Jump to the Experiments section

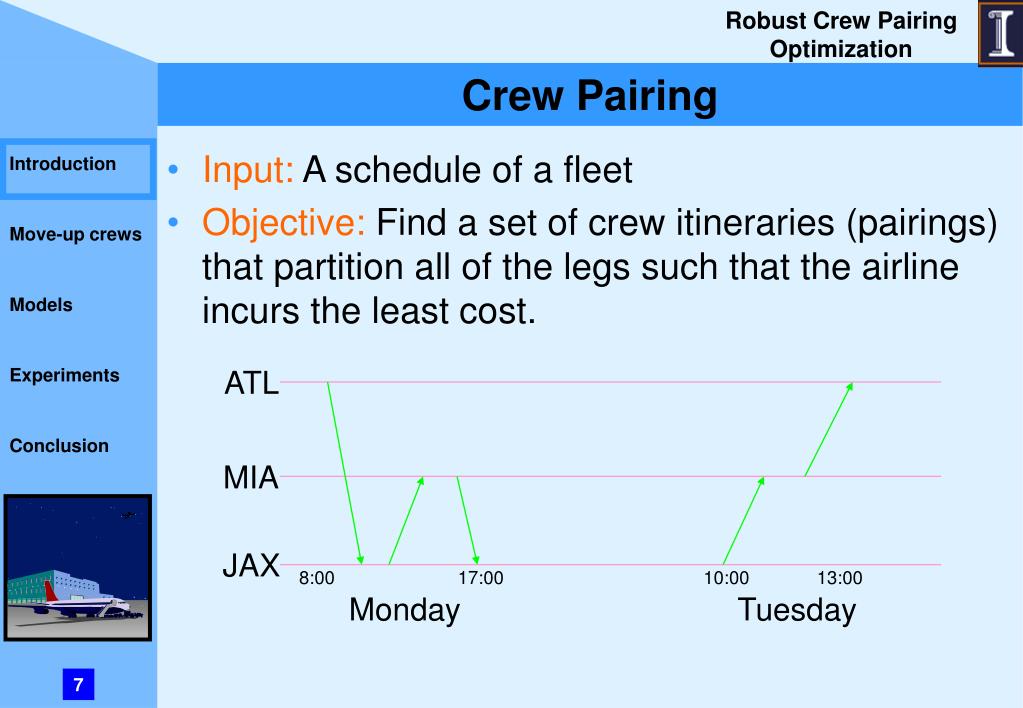click(x=65, y=375)
